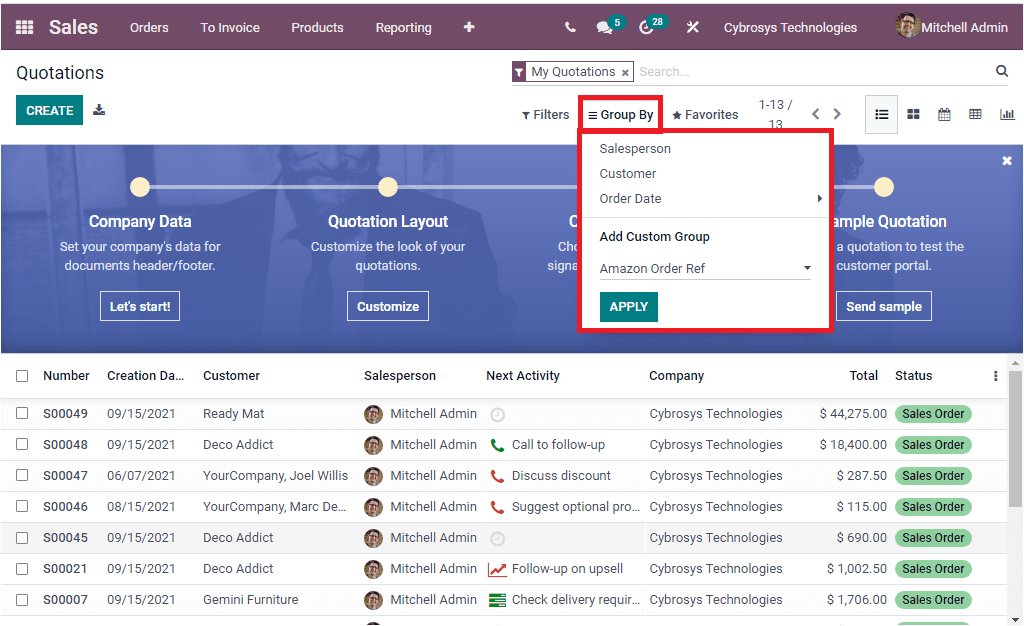Check the select-all checkbox in the header
1024x626 pixels.
(22, 375)
